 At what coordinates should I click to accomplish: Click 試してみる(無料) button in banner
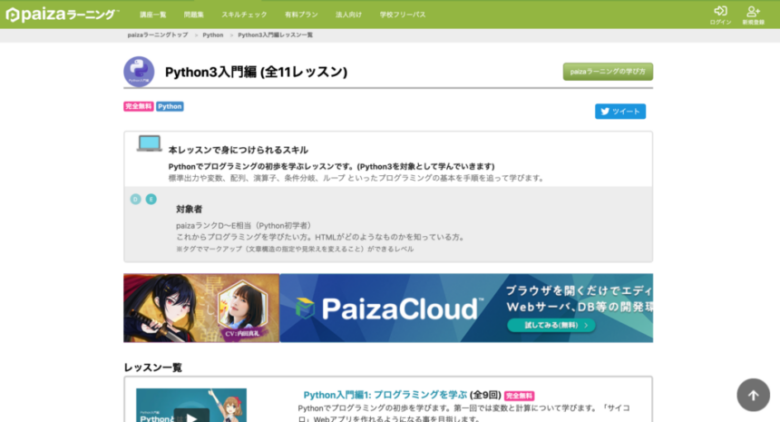(x=551, y=325)
